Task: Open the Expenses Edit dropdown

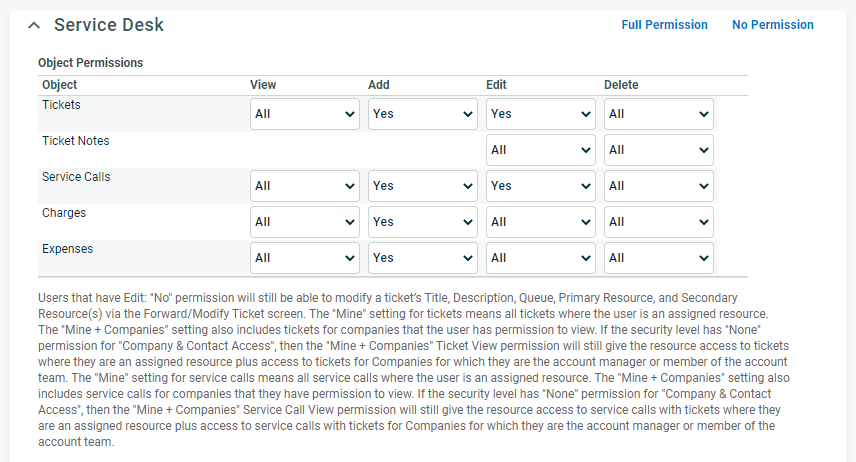Action: tap(540, 258)
